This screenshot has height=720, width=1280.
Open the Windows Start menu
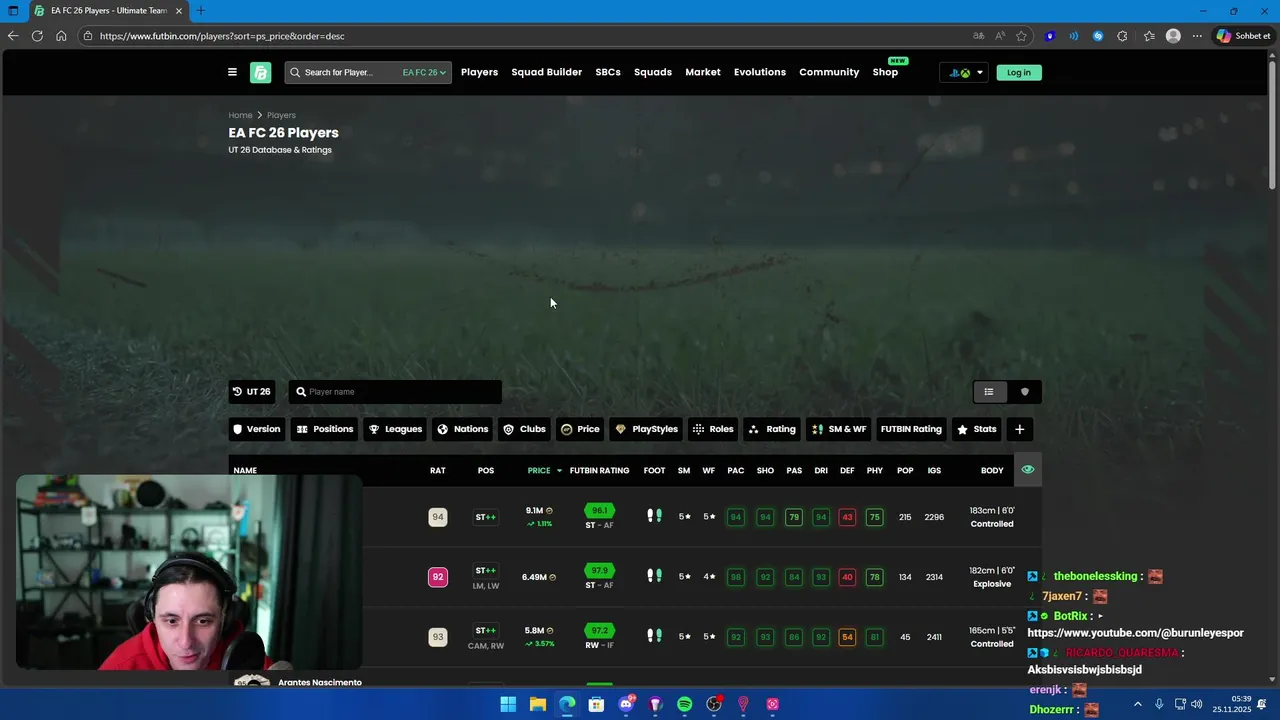pos(508,704)
